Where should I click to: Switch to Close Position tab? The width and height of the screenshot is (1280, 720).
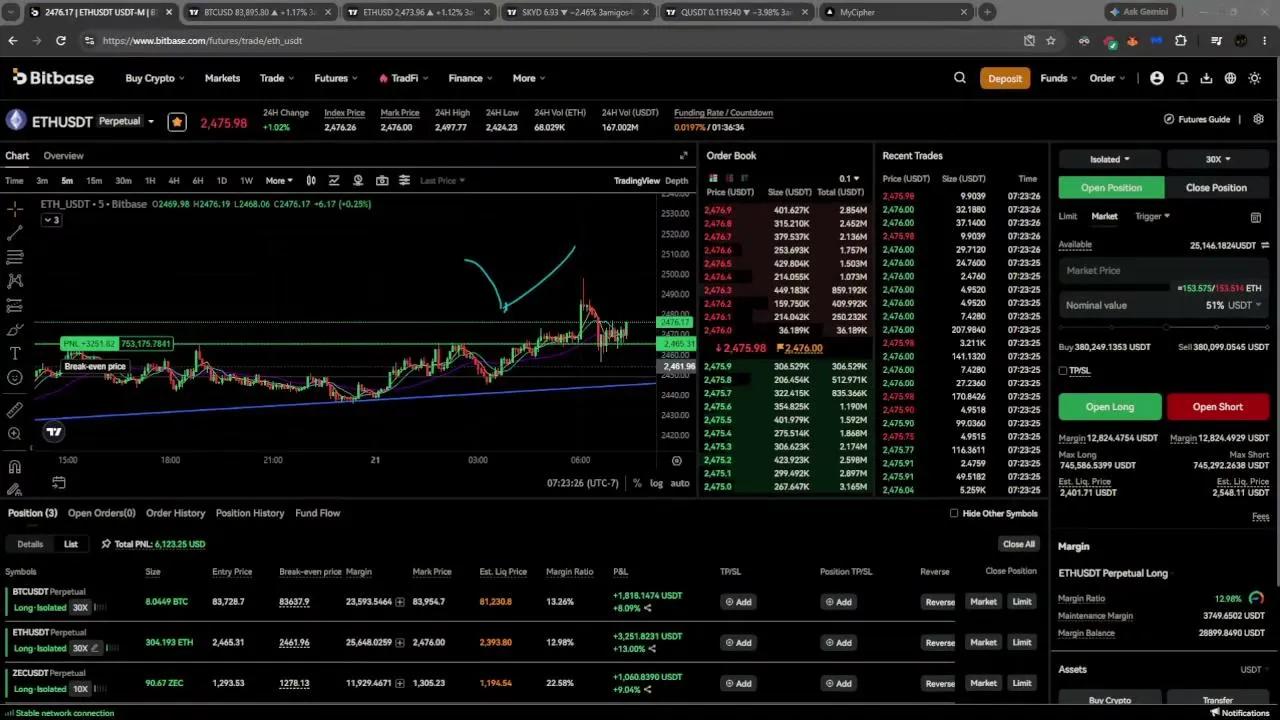[x=1216, y=188]
